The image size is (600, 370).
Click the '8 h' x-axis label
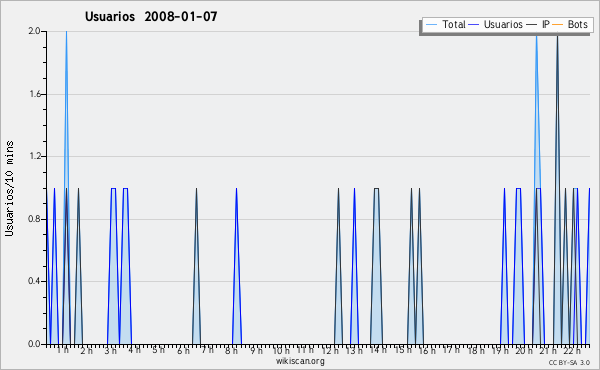231,351
